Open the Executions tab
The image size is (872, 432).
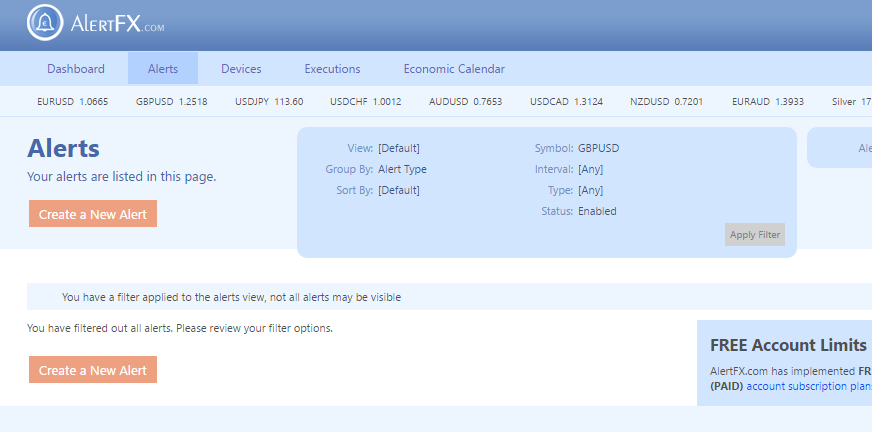click(332, 69)
